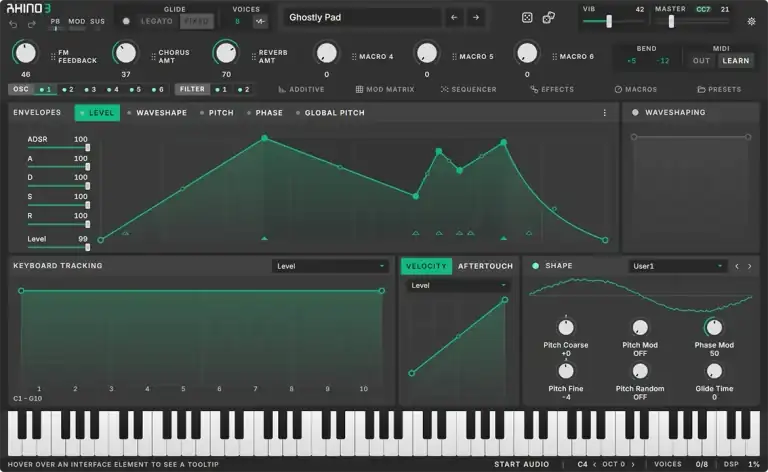Click the randomize dice icon
The height and width of the screenshot is (472, 768).
tap(527, 18)
